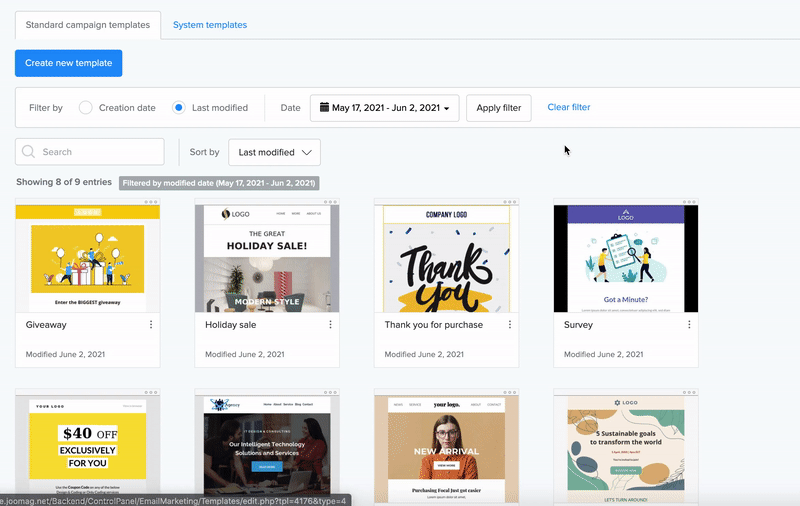Open the Holiday sale template thumbnail
The width and height of the screenshot is (800, 506).
(x=267, y=259)
